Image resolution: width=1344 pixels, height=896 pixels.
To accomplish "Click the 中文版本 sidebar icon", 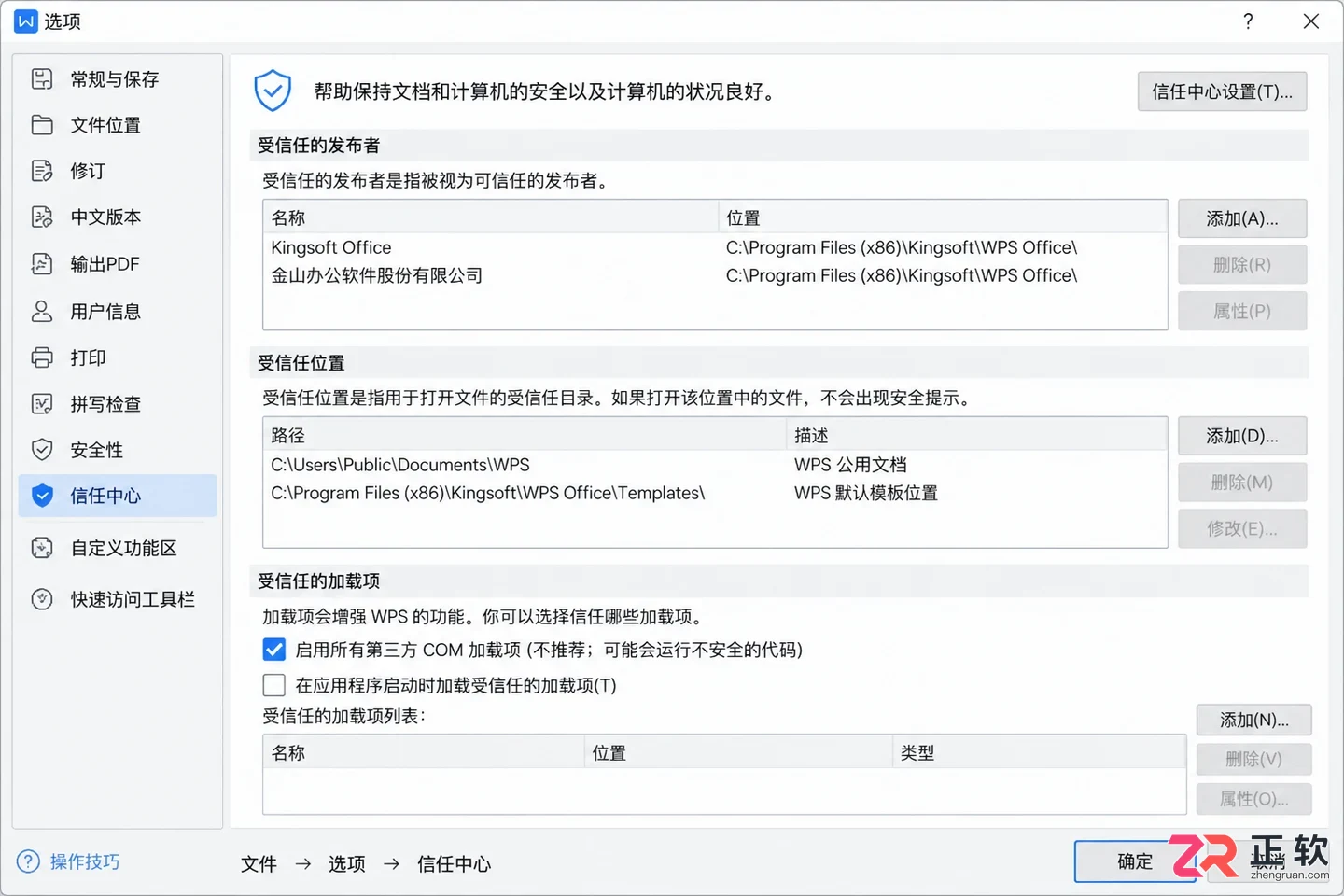I will point(42,217).
